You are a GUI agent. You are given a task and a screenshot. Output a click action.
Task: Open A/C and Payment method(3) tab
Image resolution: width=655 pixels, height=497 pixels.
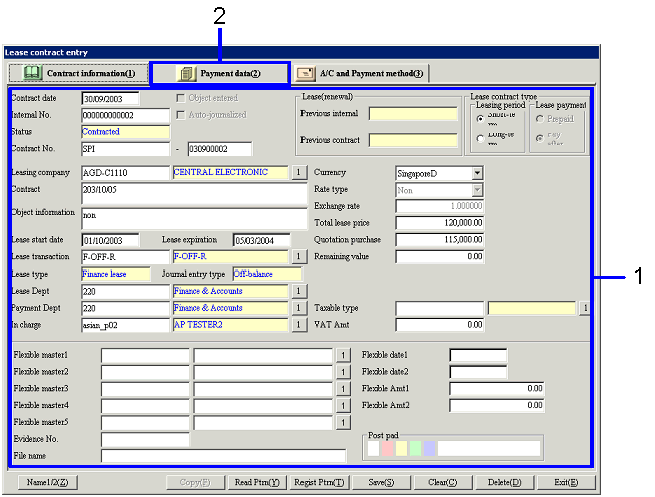[x=360, y=74]
